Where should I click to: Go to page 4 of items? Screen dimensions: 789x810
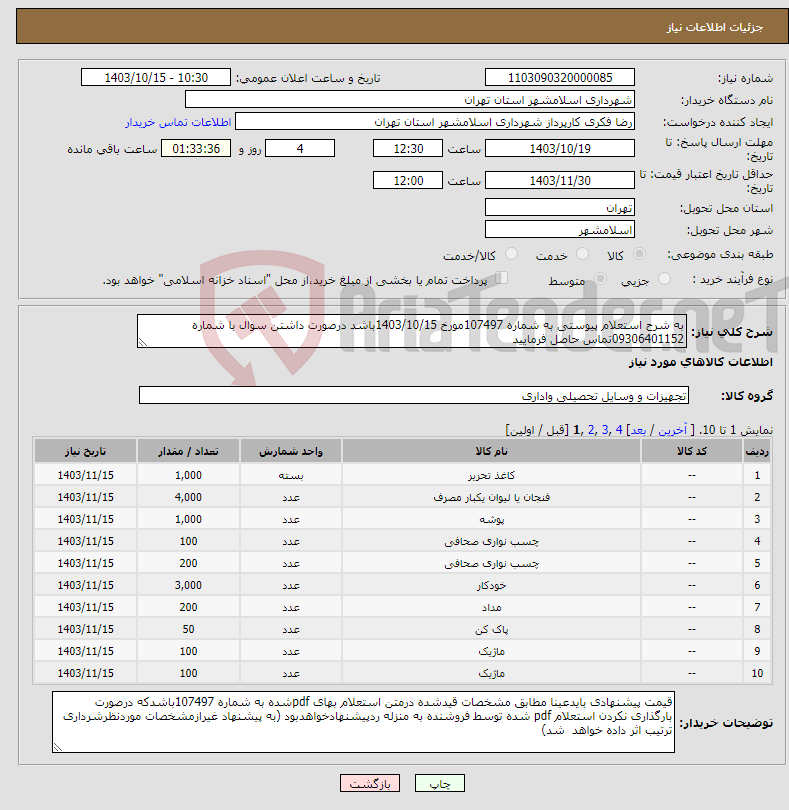coord(619,430)
